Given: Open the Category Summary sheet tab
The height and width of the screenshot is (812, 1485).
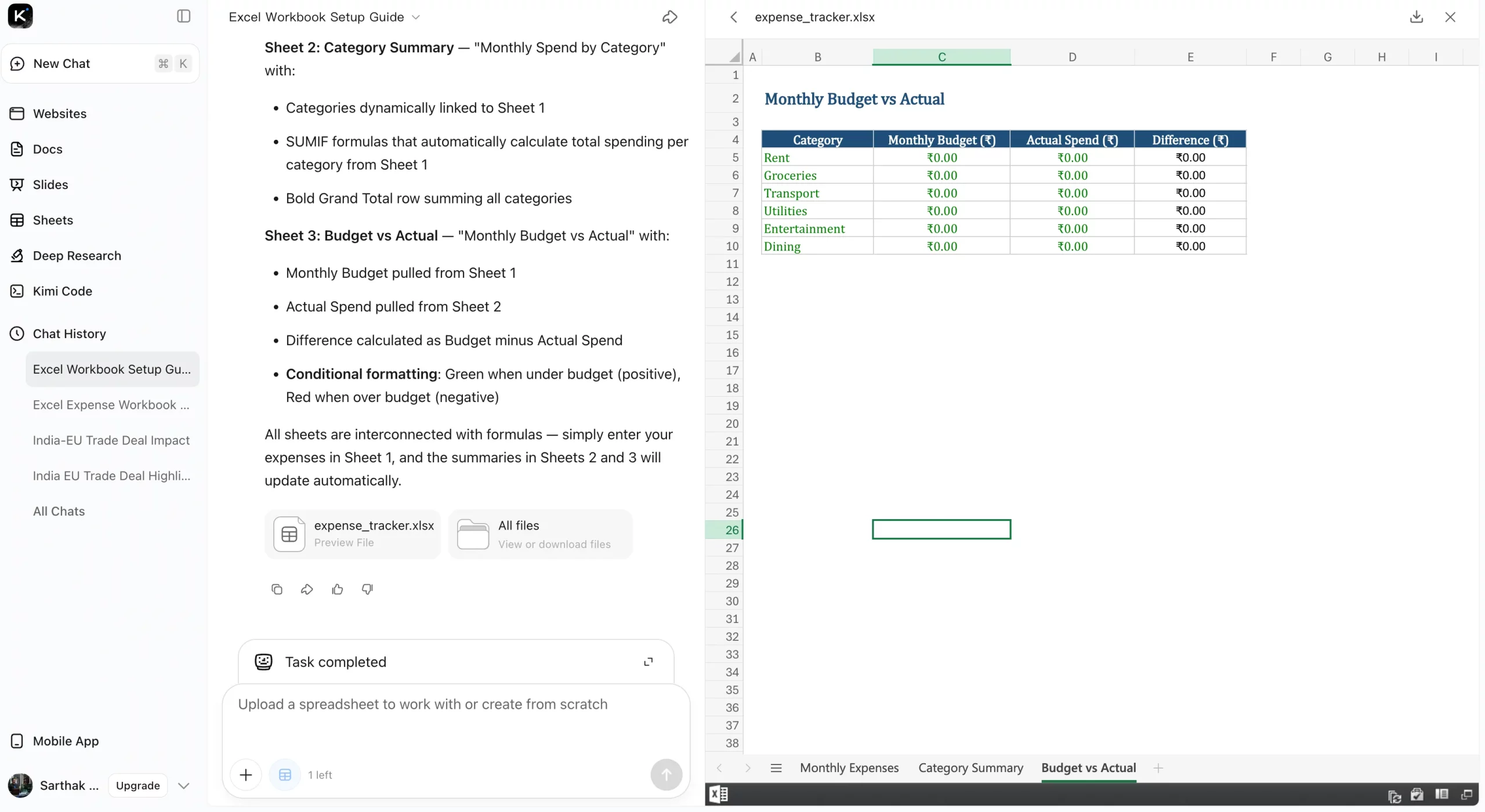Looking at the screenshot, I should [x=970, y=767].
